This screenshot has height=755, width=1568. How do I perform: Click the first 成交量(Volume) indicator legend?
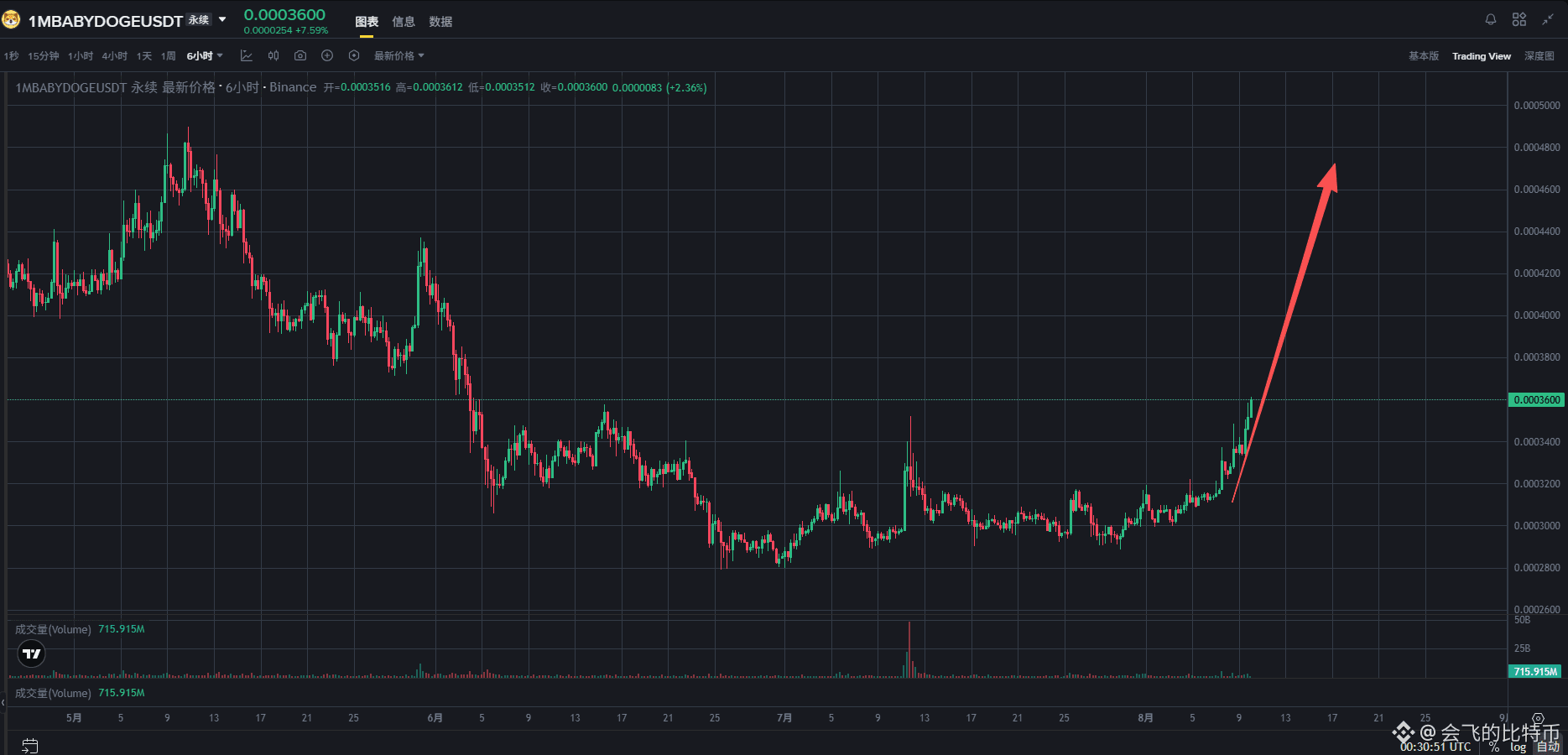click(x=53, y=629)
